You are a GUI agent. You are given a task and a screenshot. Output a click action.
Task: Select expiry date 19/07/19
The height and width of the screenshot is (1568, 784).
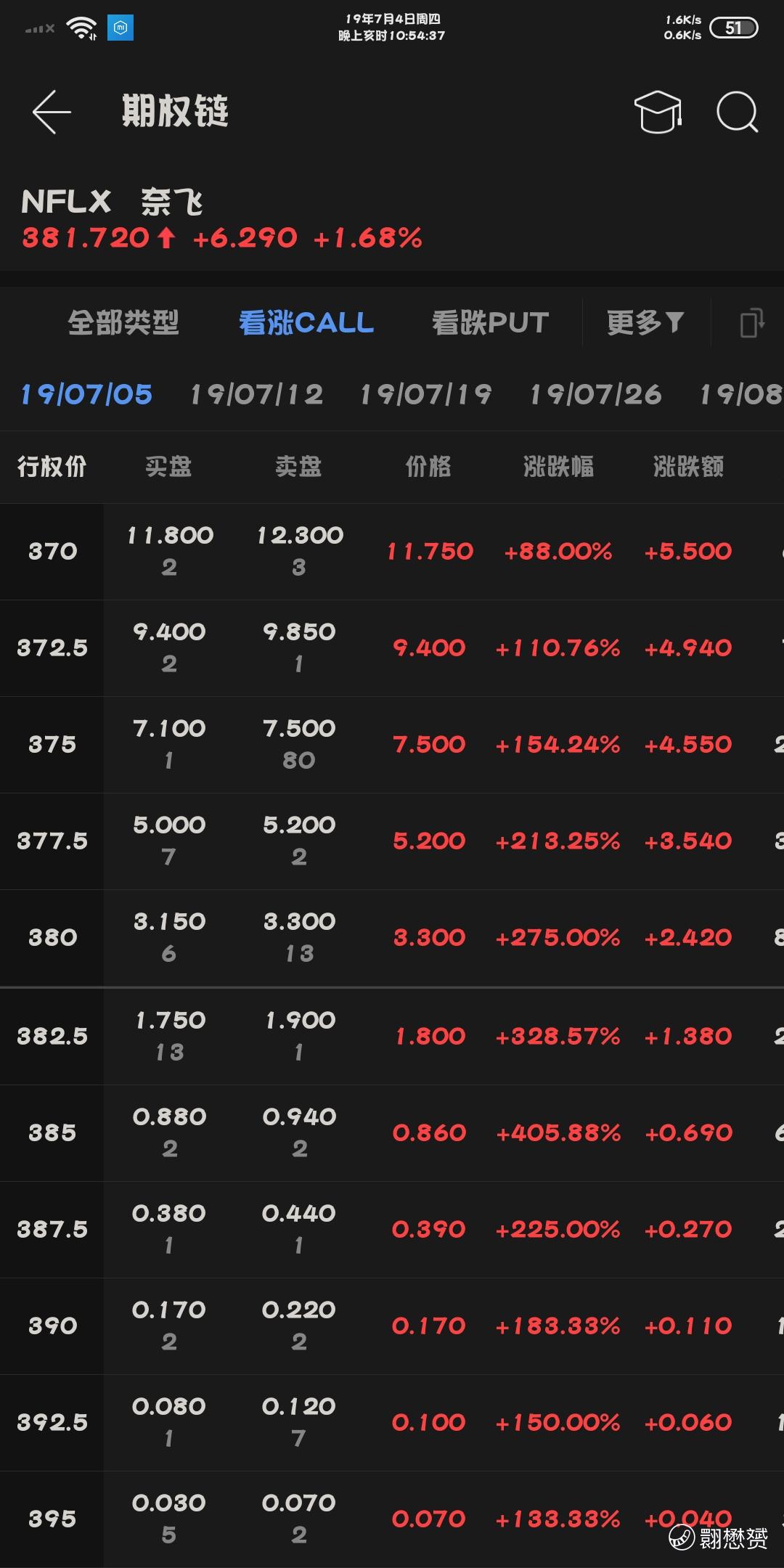(426, 394)
